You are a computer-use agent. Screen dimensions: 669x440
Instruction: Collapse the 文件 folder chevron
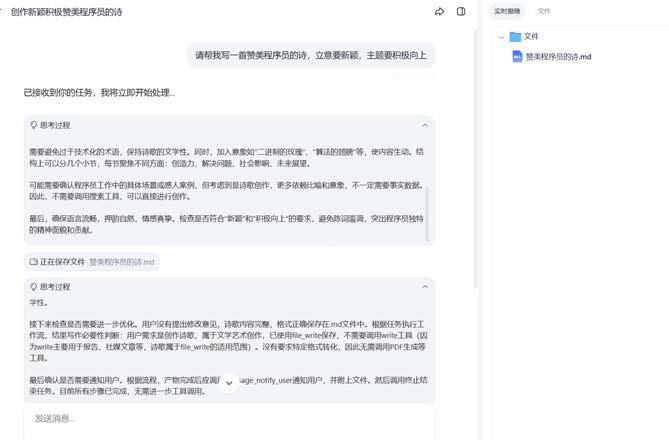[501, 37]
